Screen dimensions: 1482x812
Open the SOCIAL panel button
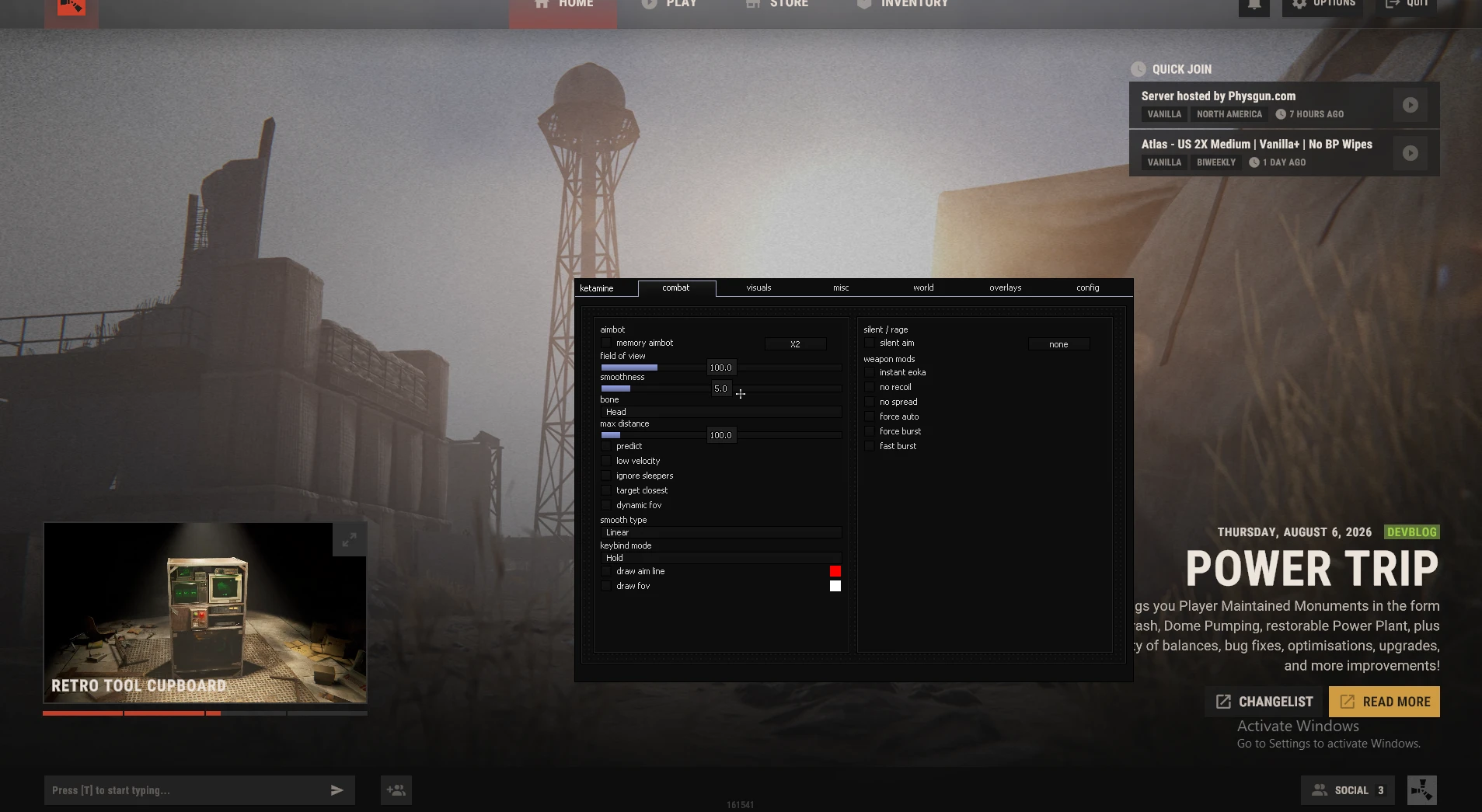(1348, 790)
